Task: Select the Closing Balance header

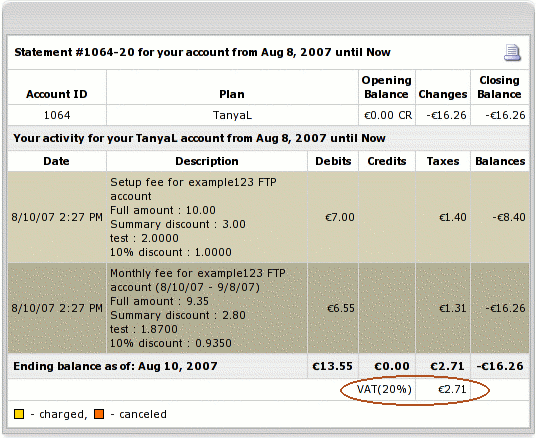Action: (x=499, y=87)
